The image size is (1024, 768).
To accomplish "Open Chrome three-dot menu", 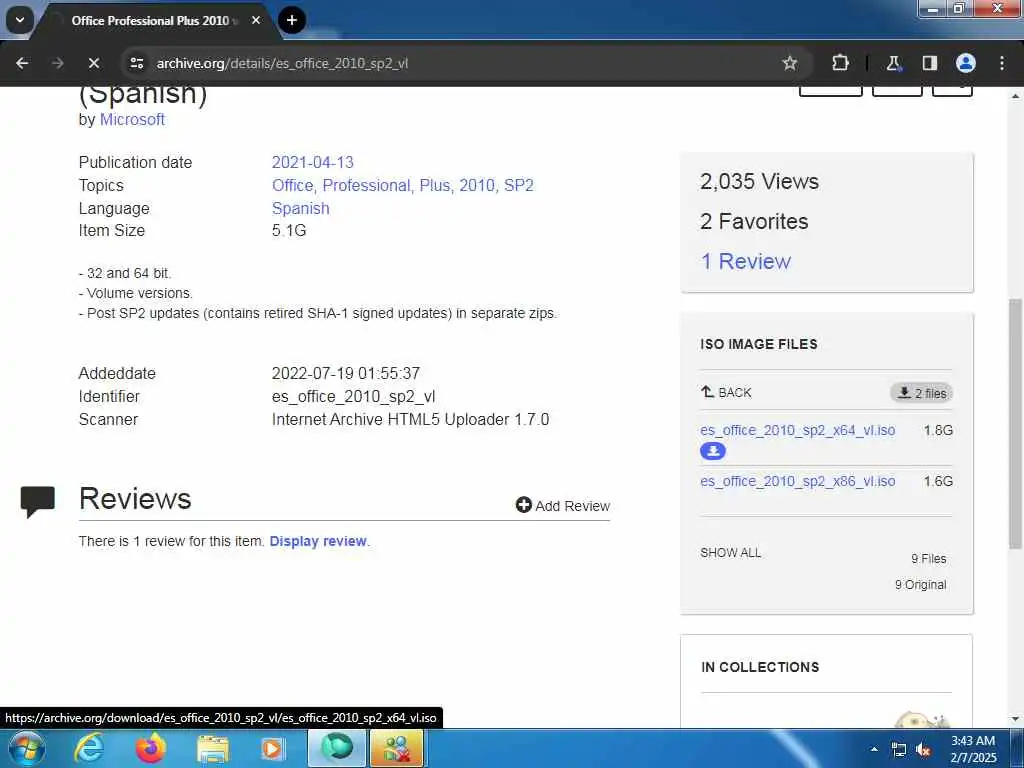I will pyautogui.click(x=1002, y=63).
